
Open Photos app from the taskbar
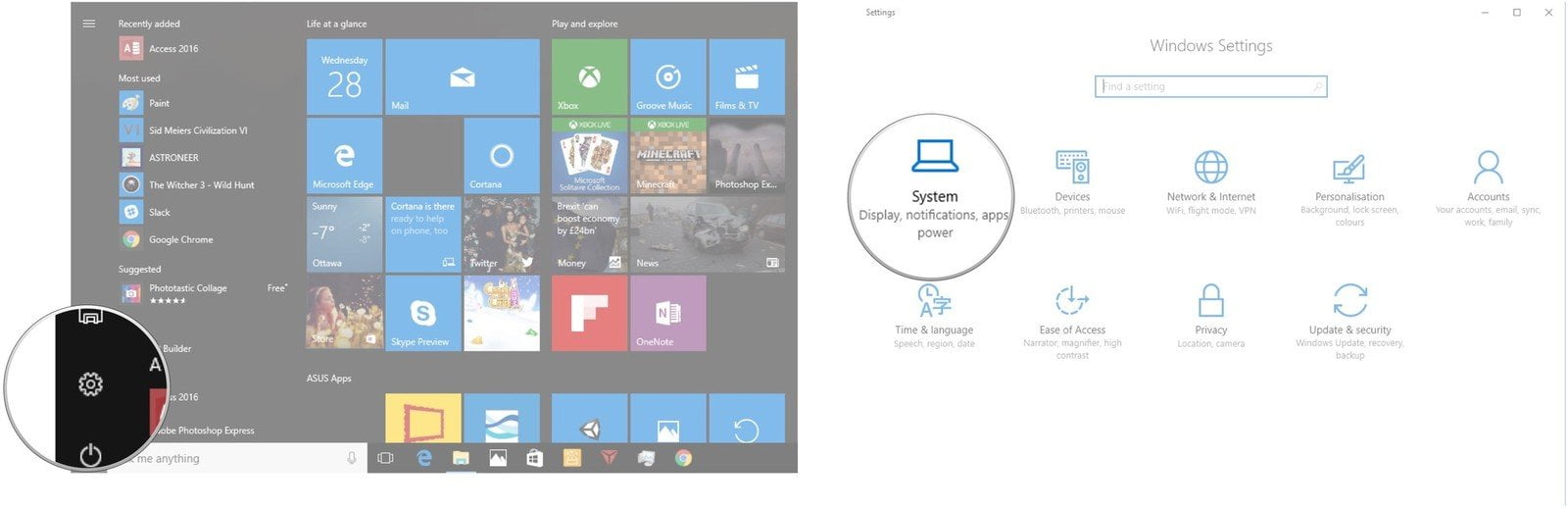click(498, 458)
